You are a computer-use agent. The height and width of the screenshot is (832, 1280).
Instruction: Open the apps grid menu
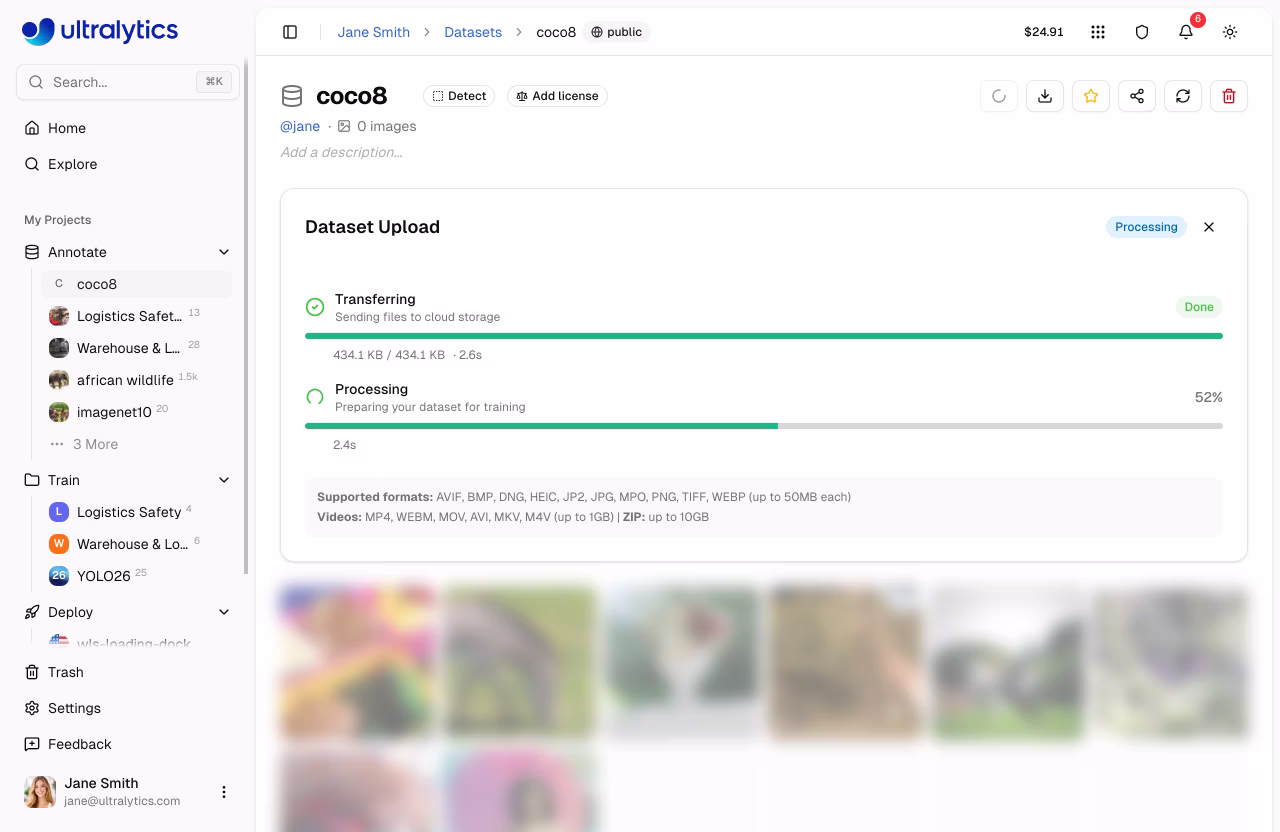pos(1098,32)
